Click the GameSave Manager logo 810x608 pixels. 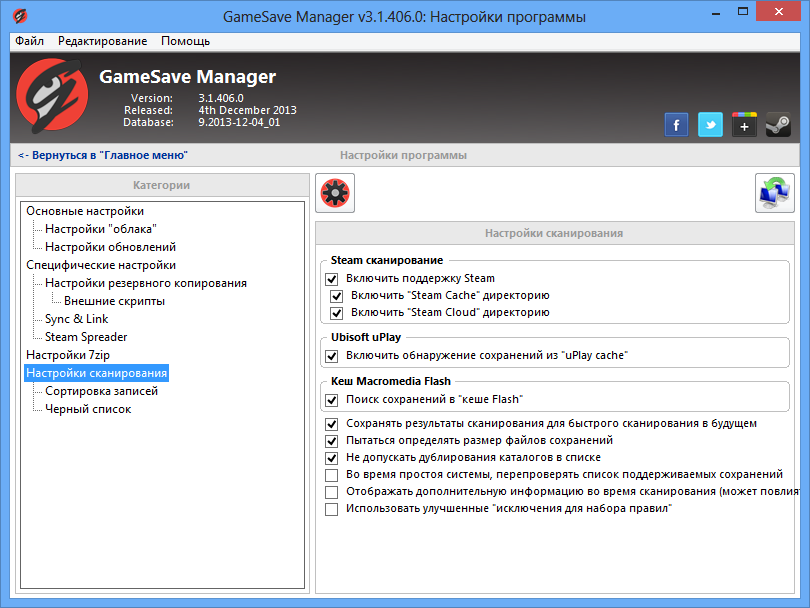click(52, 96)
